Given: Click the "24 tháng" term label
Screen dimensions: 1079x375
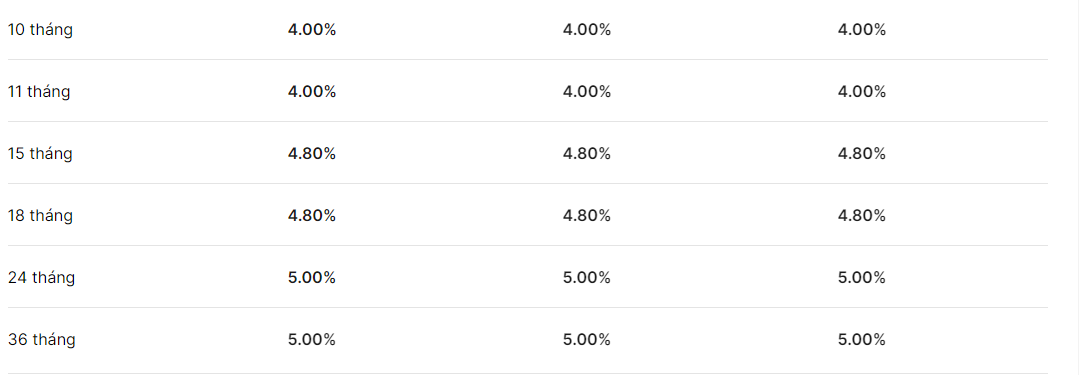Looking at the screenshot, I should (x=41, y=278).
